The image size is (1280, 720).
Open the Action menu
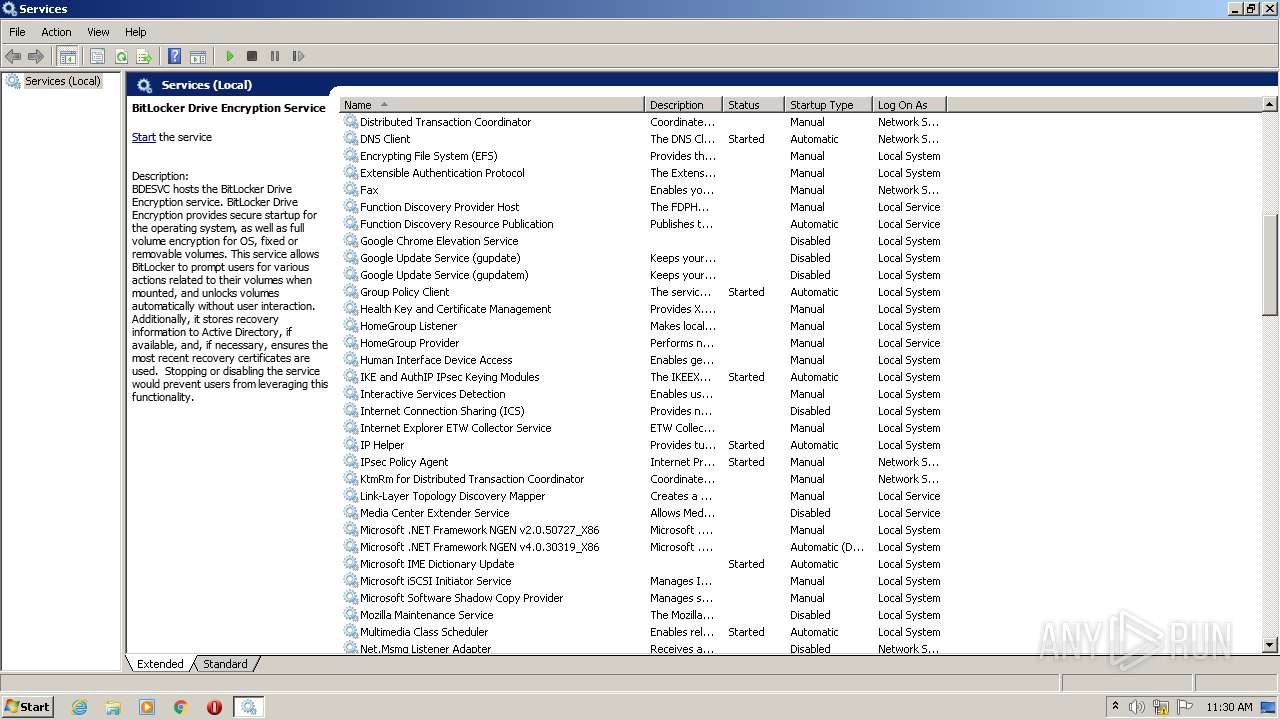(x=56, y=32)
